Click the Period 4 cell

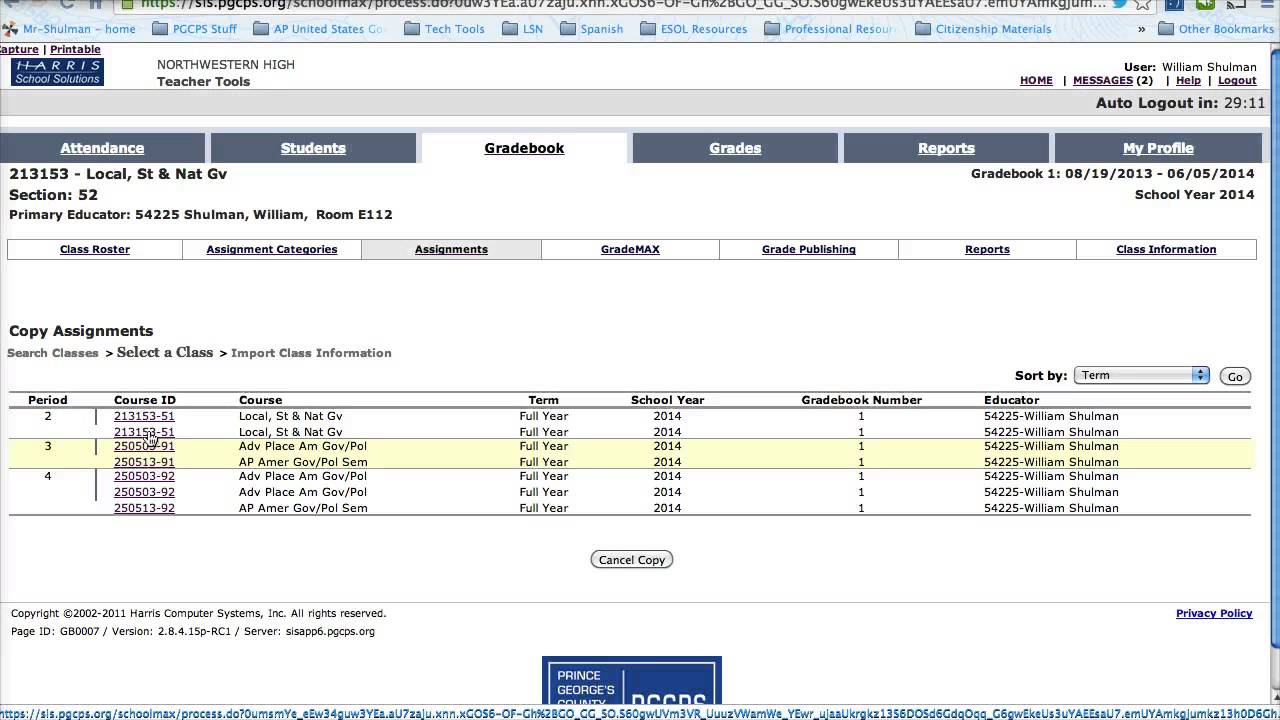pos(47,476)
